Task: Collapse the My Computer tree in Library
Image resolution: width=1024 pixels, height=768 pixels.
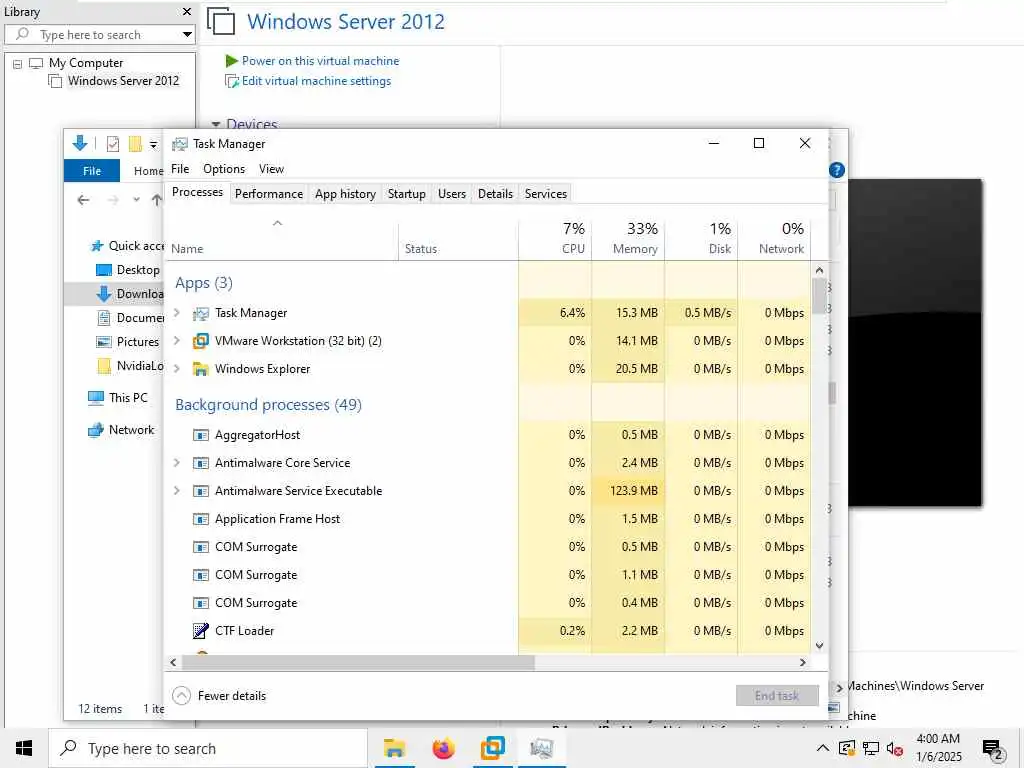Action: pyautogui.click(x=18, y=64)
